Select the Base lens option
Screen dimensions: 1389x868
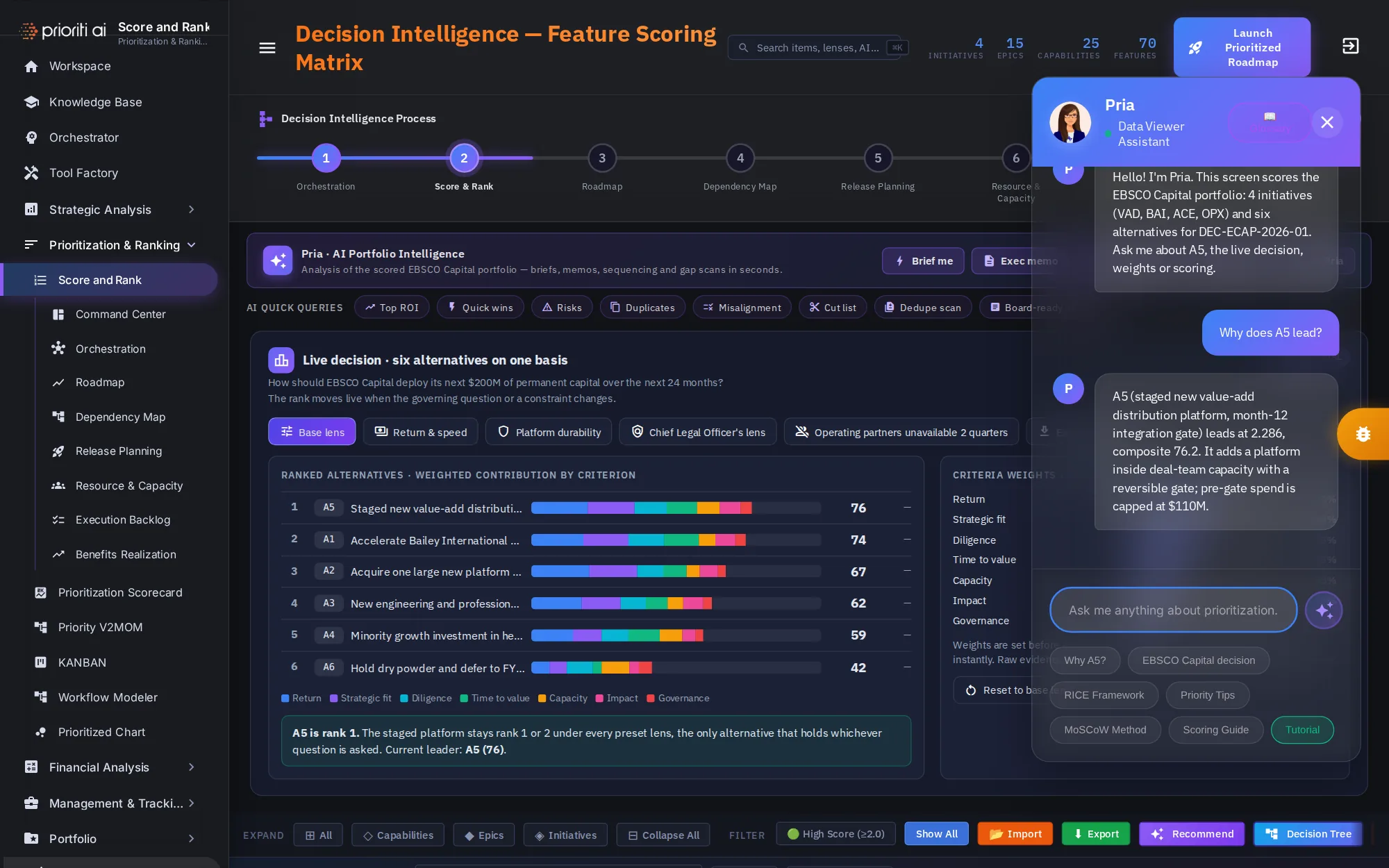[312, 432]
